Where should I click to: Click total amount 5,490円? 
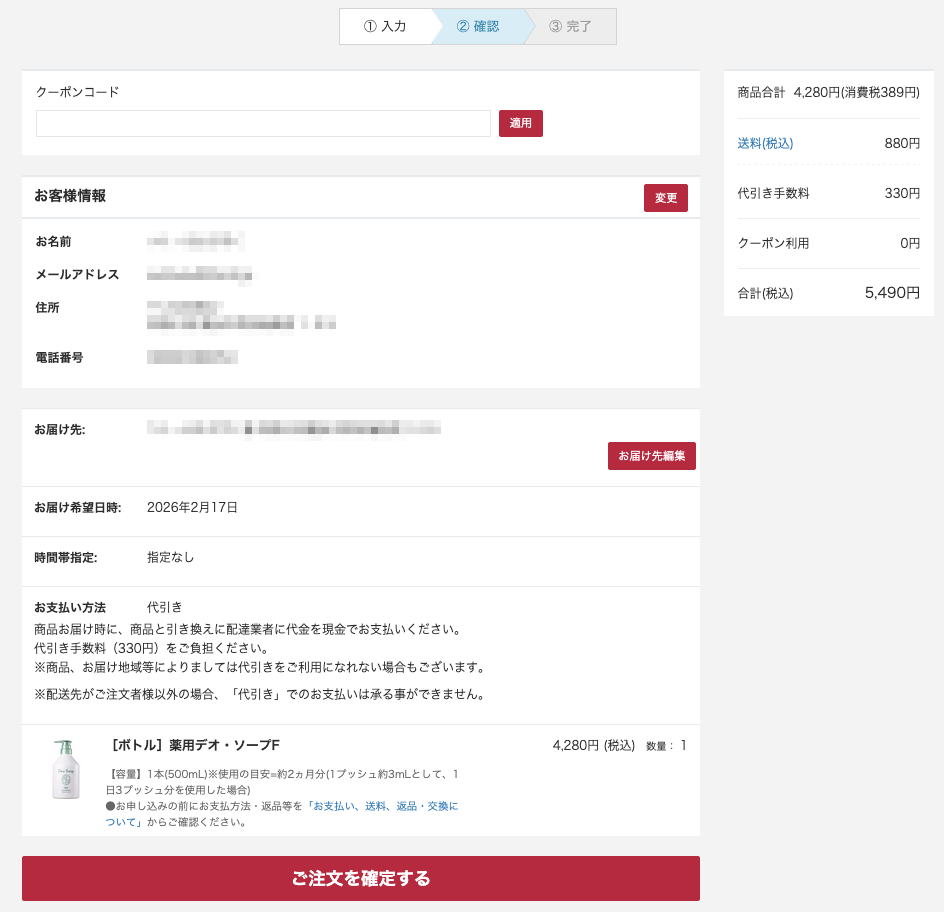892,293
